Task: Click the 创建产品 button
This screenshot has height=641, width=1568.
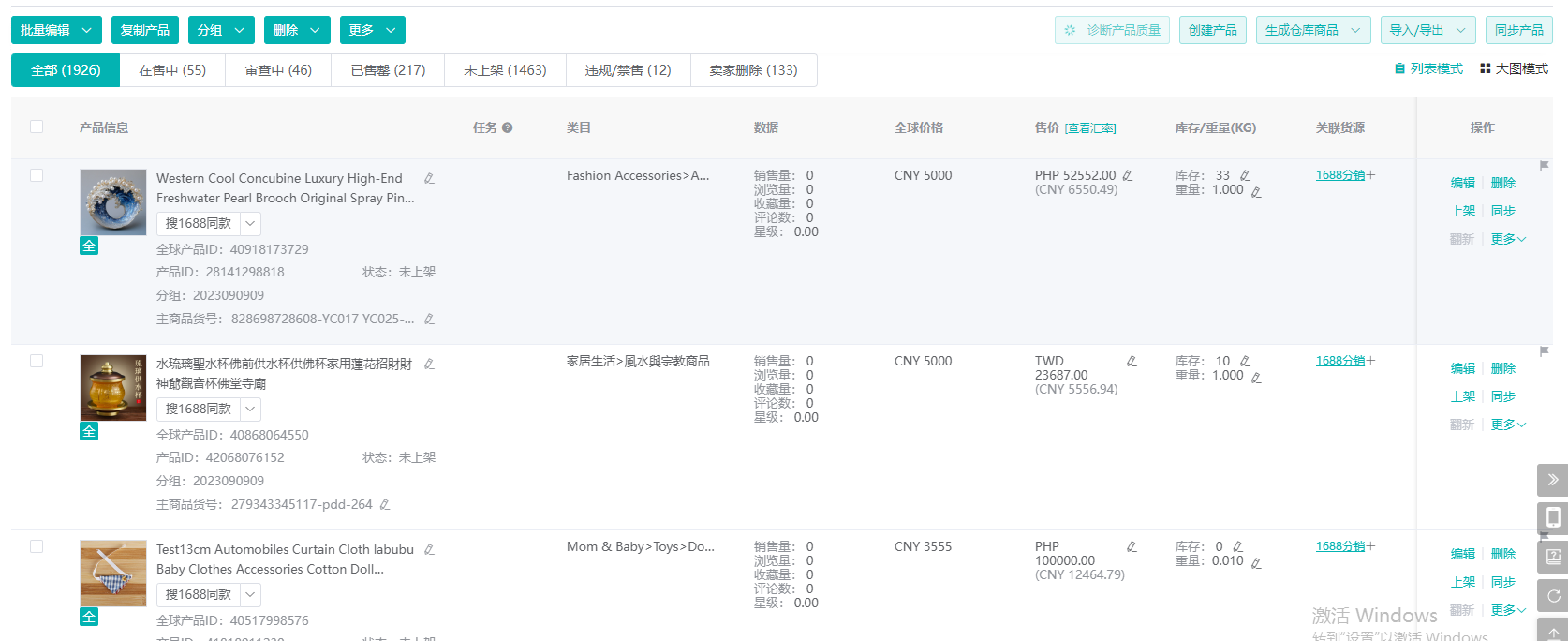Action: (x=1212, y=30)
